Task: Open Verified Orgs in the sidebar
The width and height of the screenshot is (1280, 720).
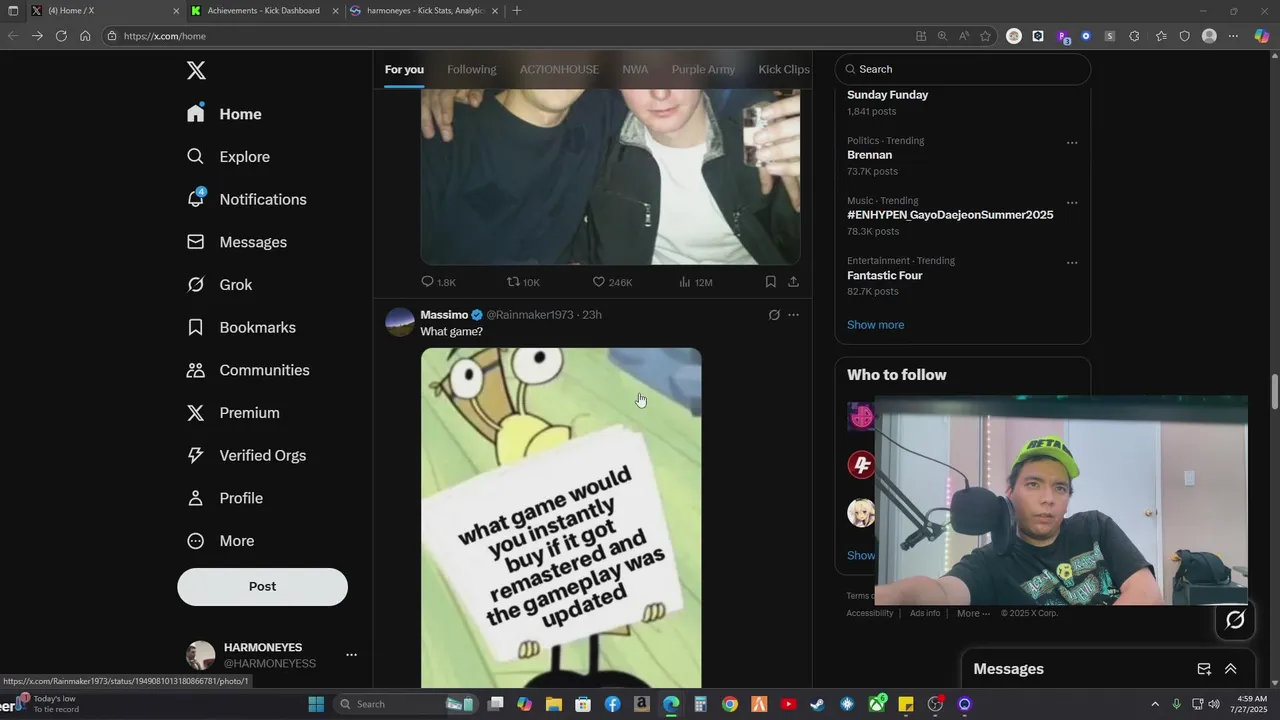Action: 247,455
